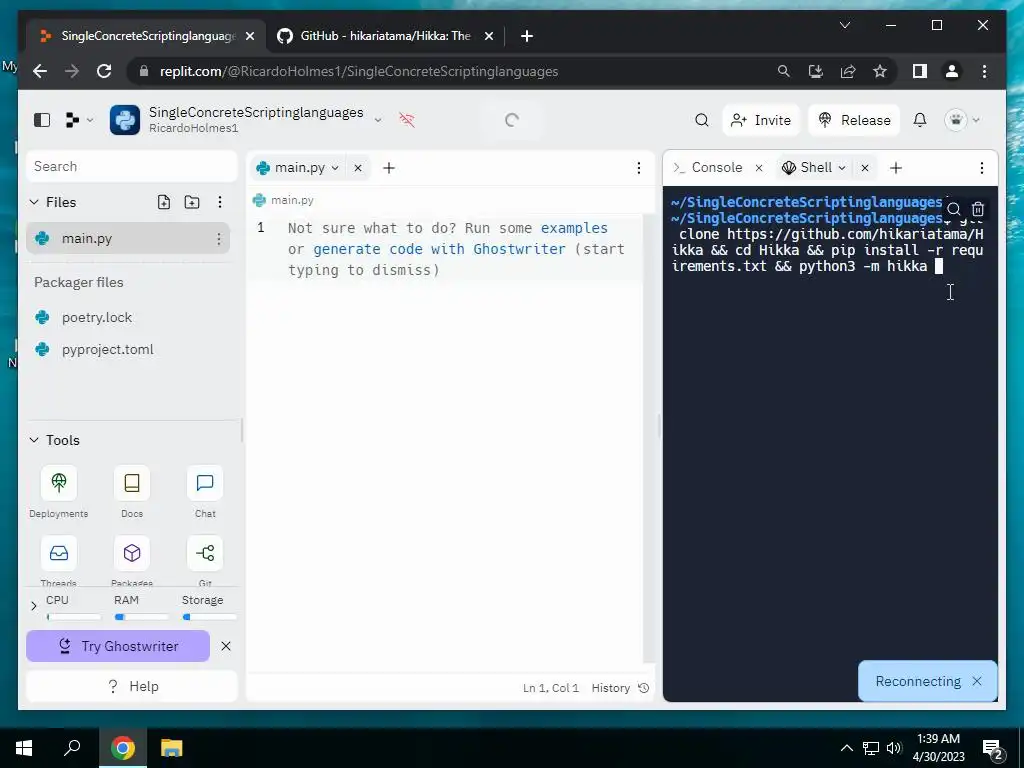Open the Replit workspace logo menu
The height and width of the screenshot is (768, 1024).
click(79, 120)
